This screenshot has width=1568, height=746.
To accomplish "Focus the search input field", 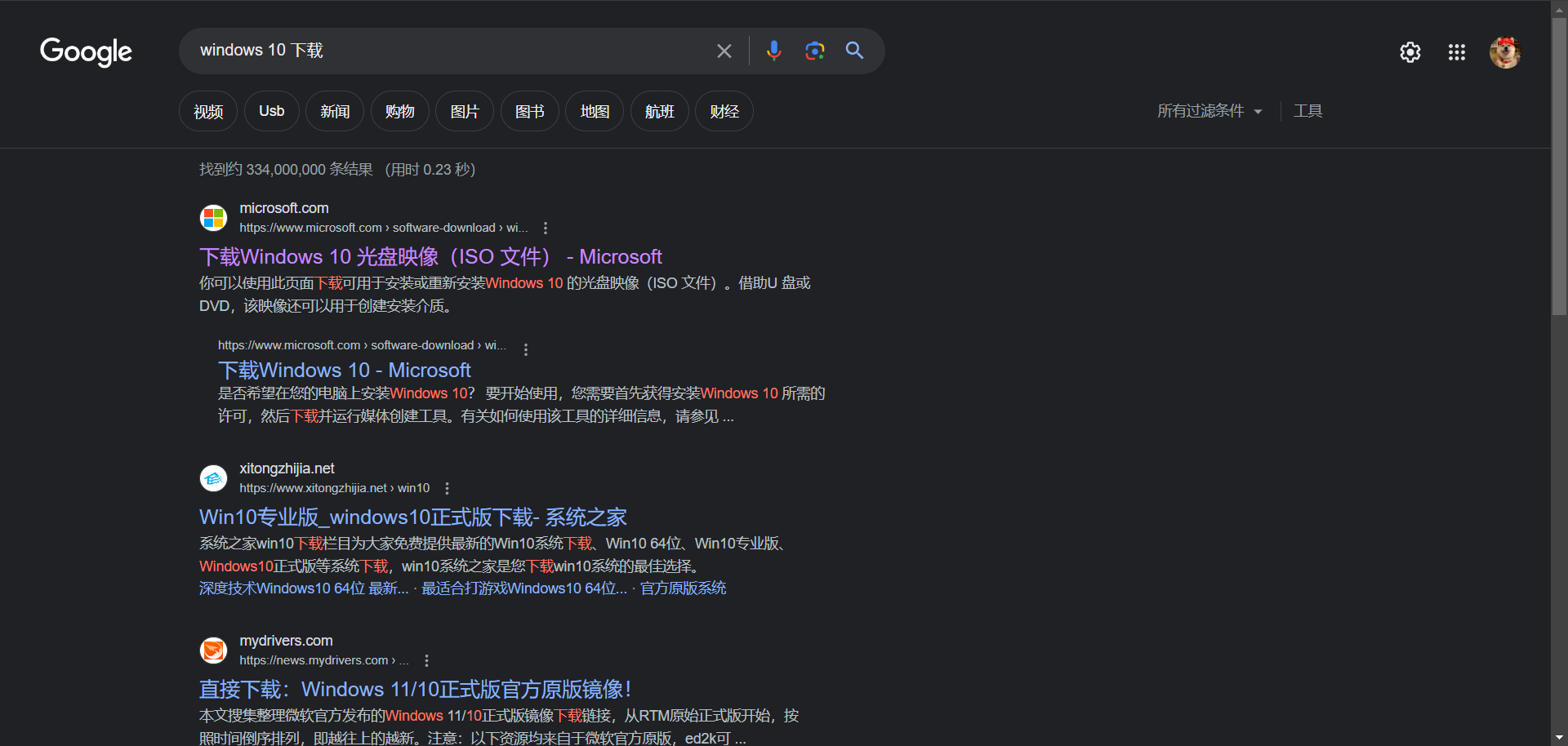I will point(449,51).
